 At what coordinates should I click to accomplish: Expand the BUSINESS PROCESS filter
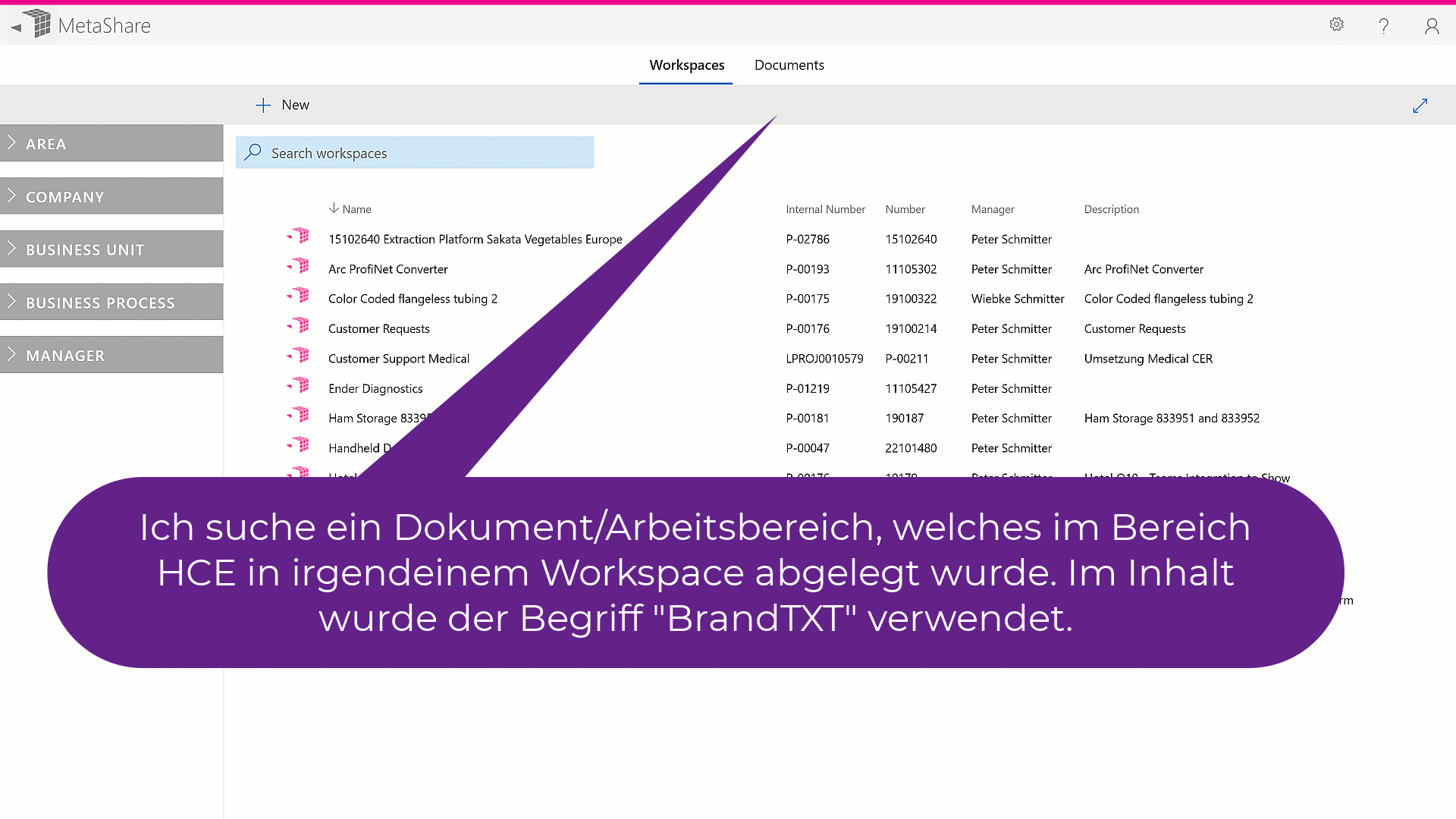click(x=111, y=303)
